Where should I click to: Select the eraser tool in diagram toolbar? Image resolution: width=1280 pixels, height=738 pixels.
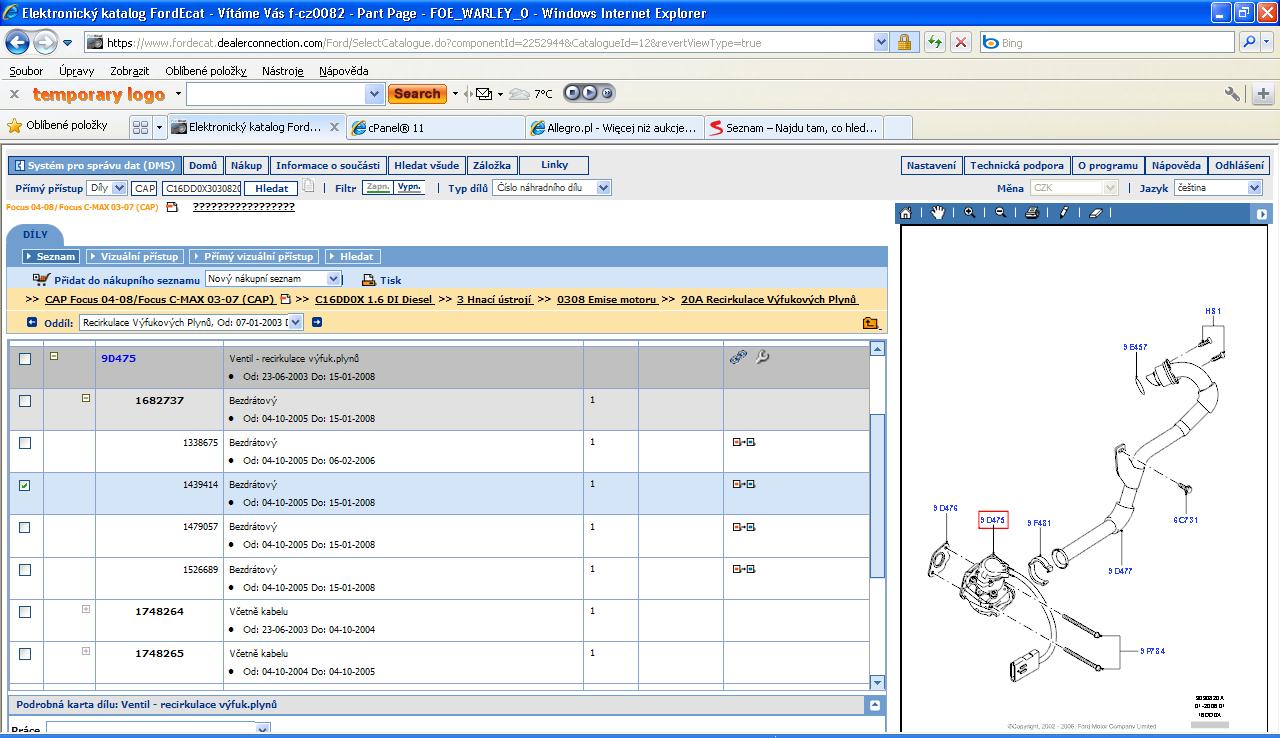click(1095, 213)
